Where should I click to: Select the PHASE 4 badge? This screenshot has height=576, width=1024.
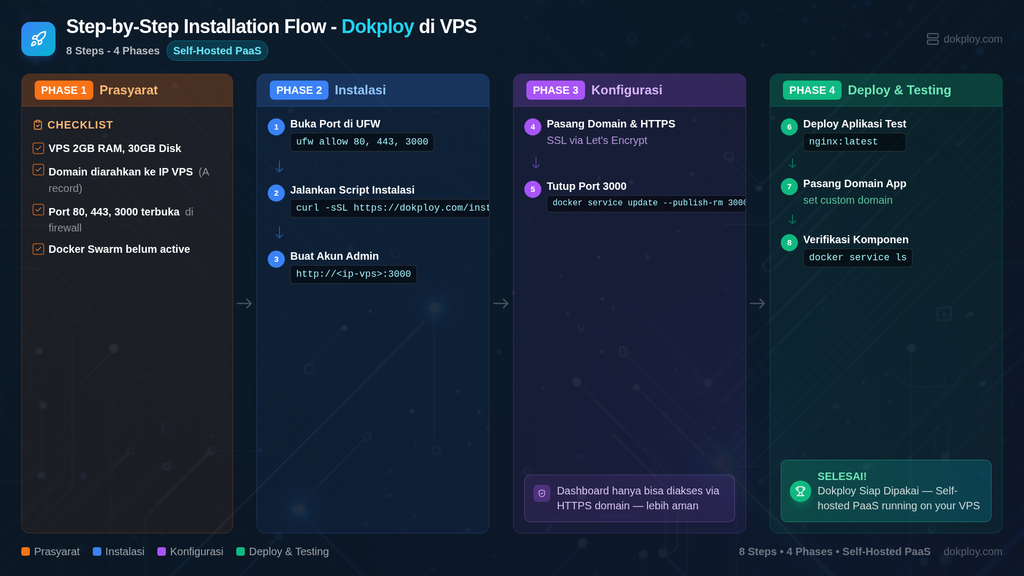point(812,90)
